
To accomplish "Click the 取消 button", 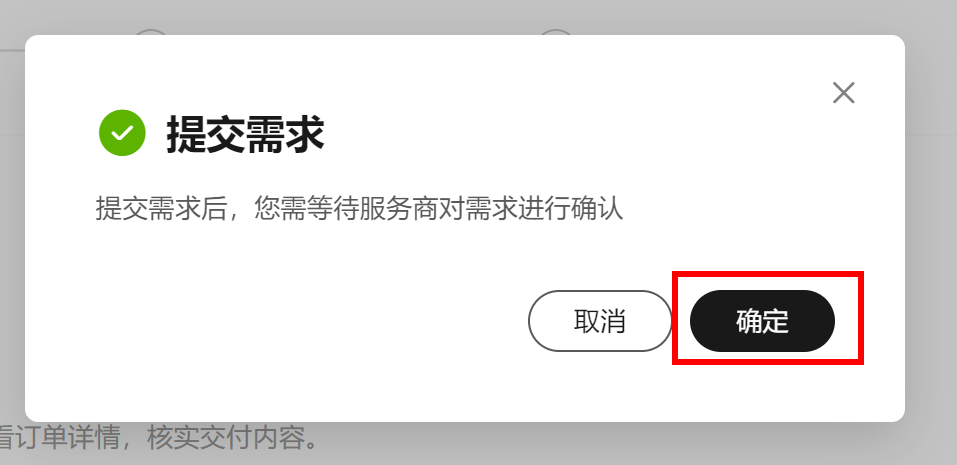I will coord(600,321).
